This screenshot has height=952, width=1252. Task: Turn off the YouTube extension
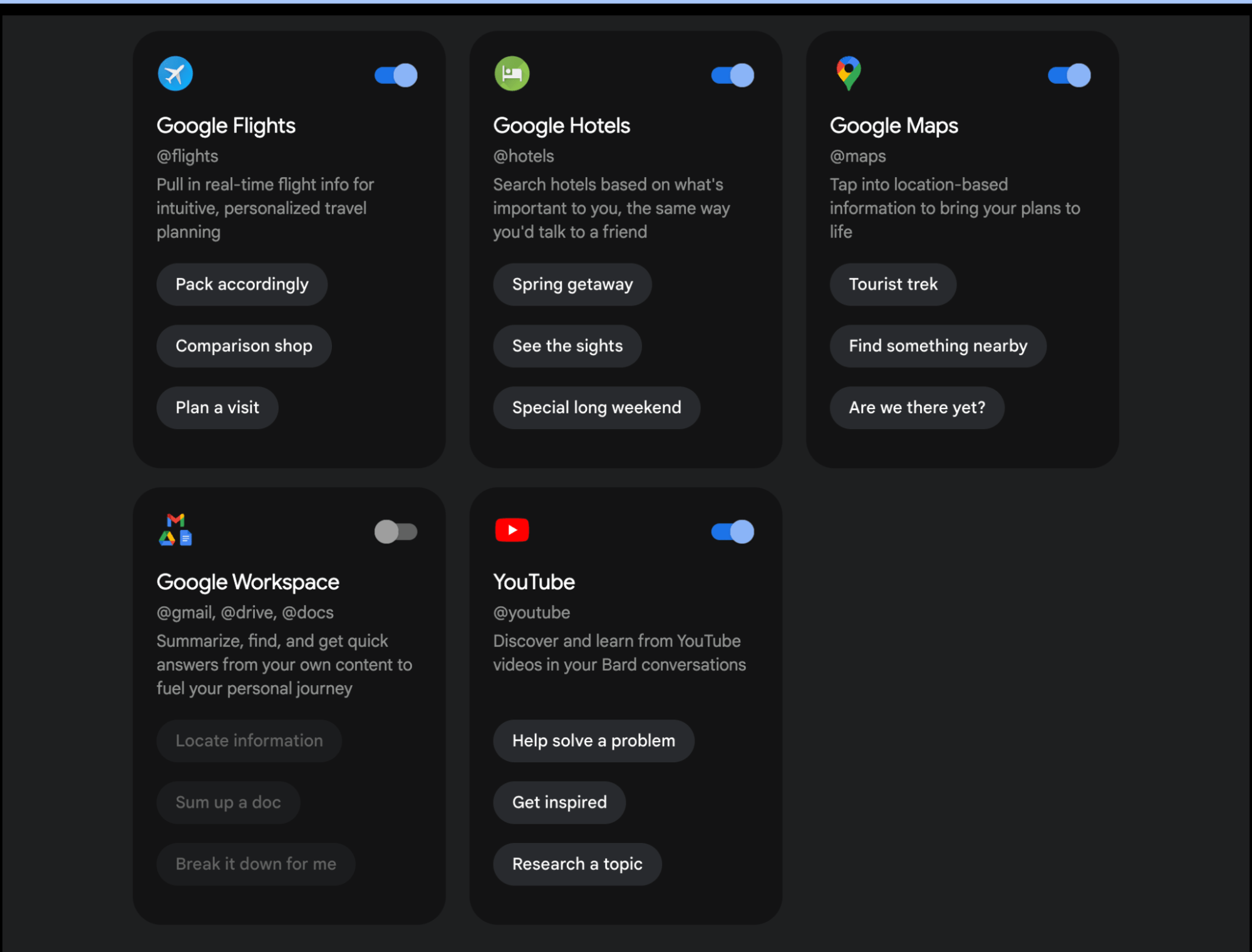coord(732,532)
